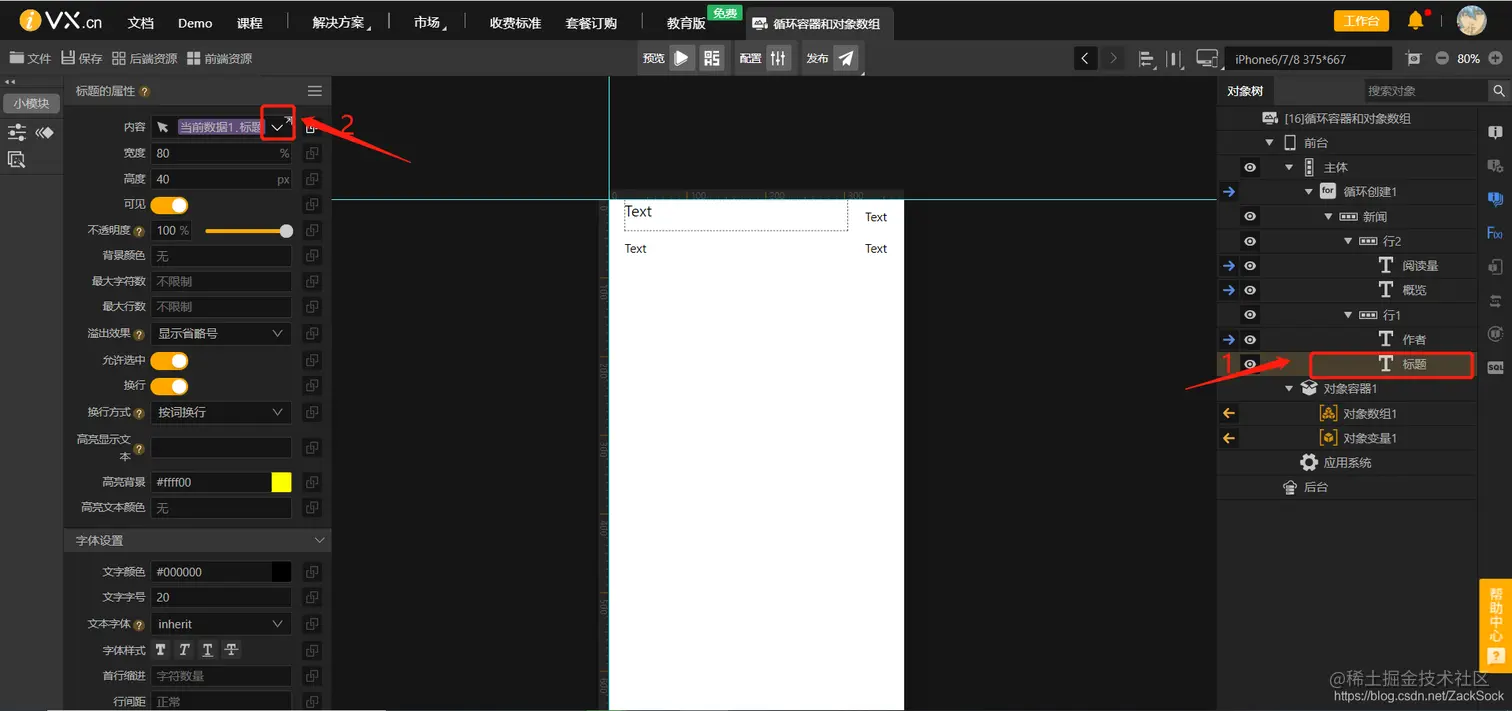
Task: Open the 溢出效果 dropdown
Action: click(221, 333)
